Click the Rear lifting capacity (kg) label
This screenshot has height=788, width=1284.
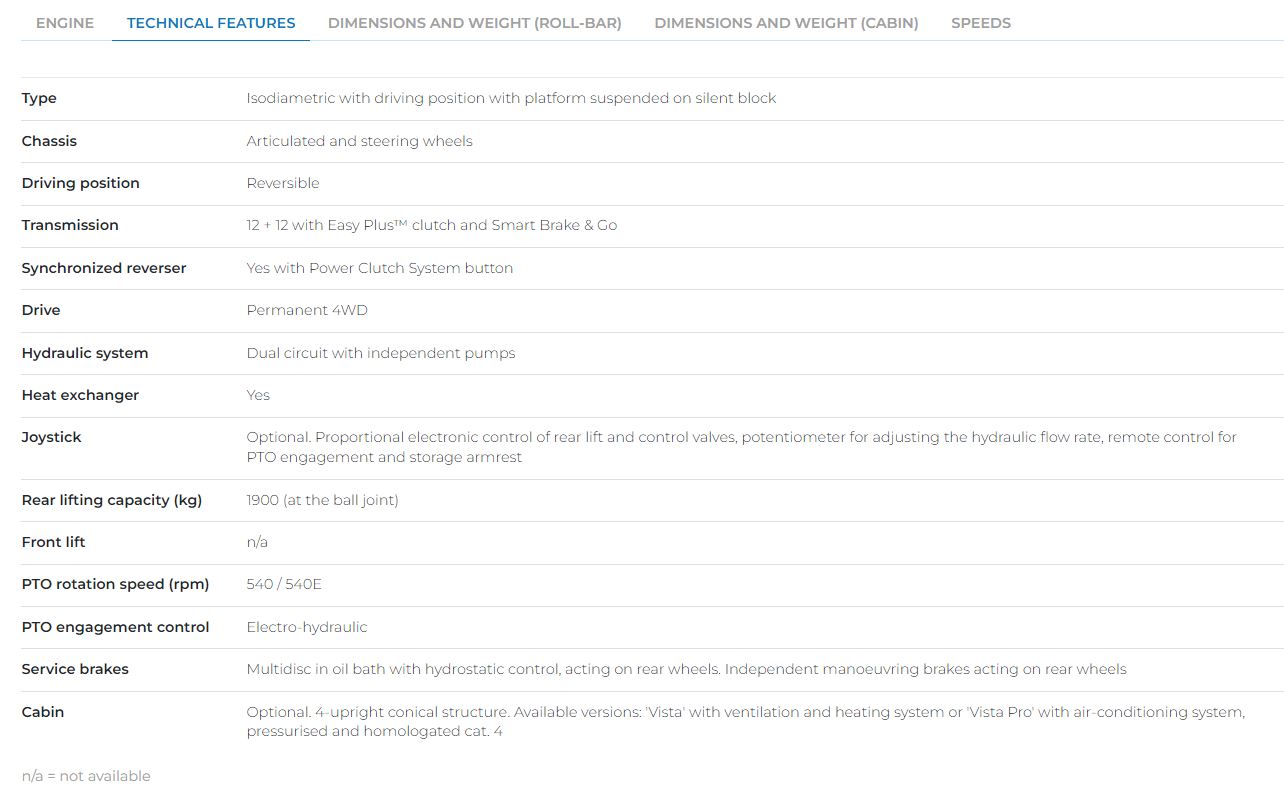pyautogui.click(x=112, y=500)
